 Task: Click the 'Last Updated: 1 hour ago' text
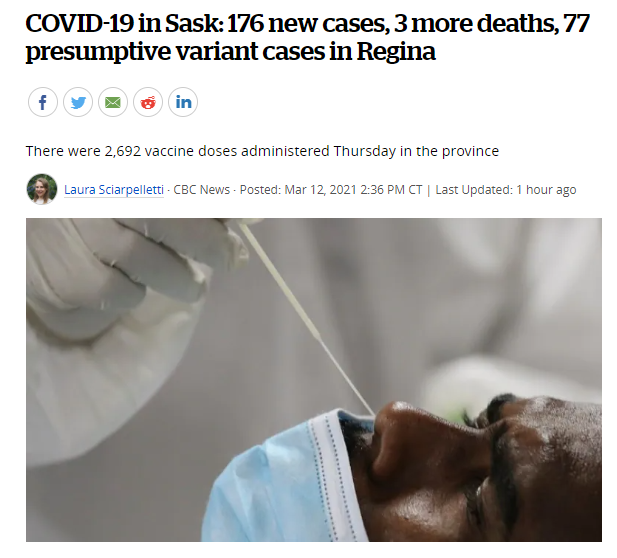pos(506,190)
